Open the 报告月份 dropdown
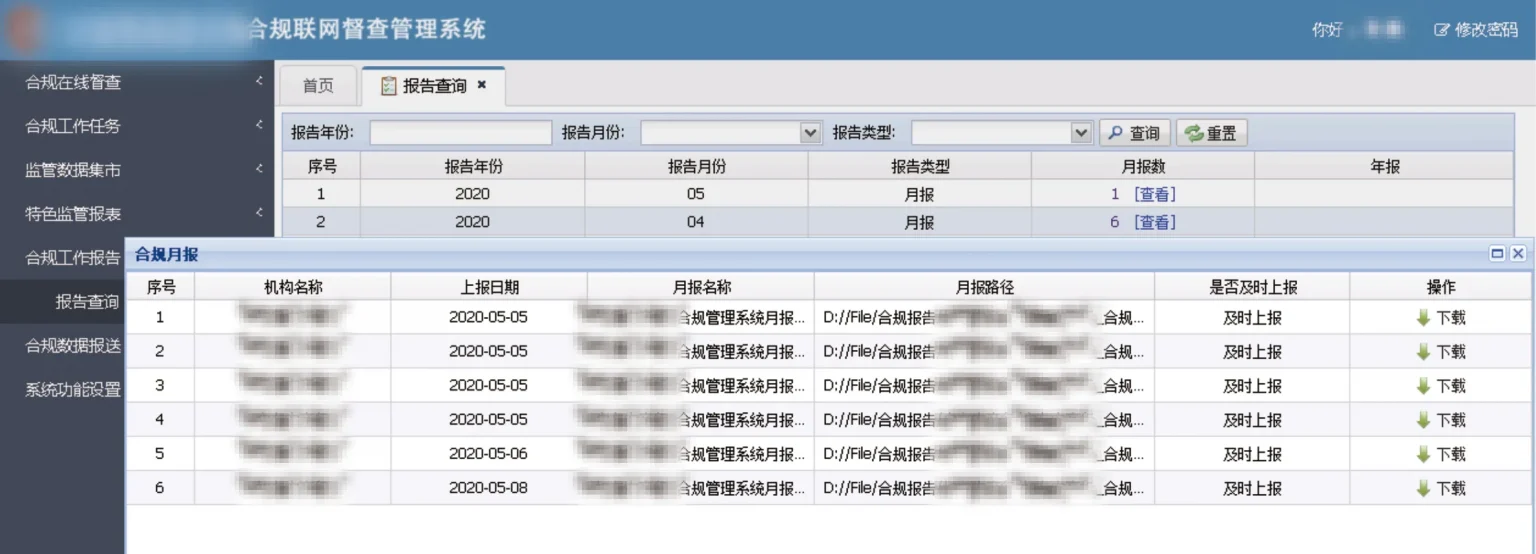Viewport: 1536px width, 554px height. 810,133
